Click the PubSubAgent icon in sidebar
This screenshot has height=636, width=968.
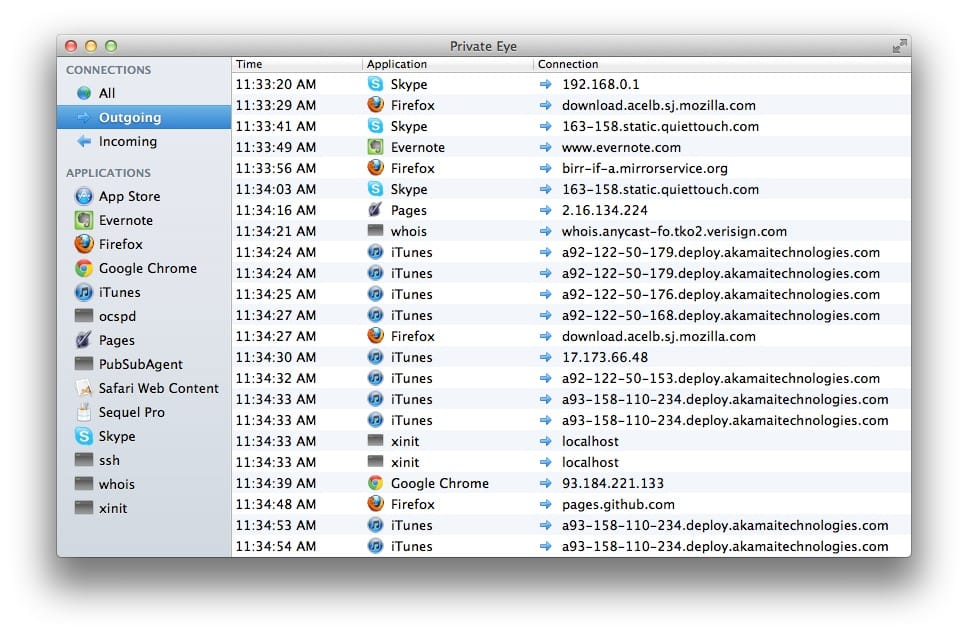(83, 364)
